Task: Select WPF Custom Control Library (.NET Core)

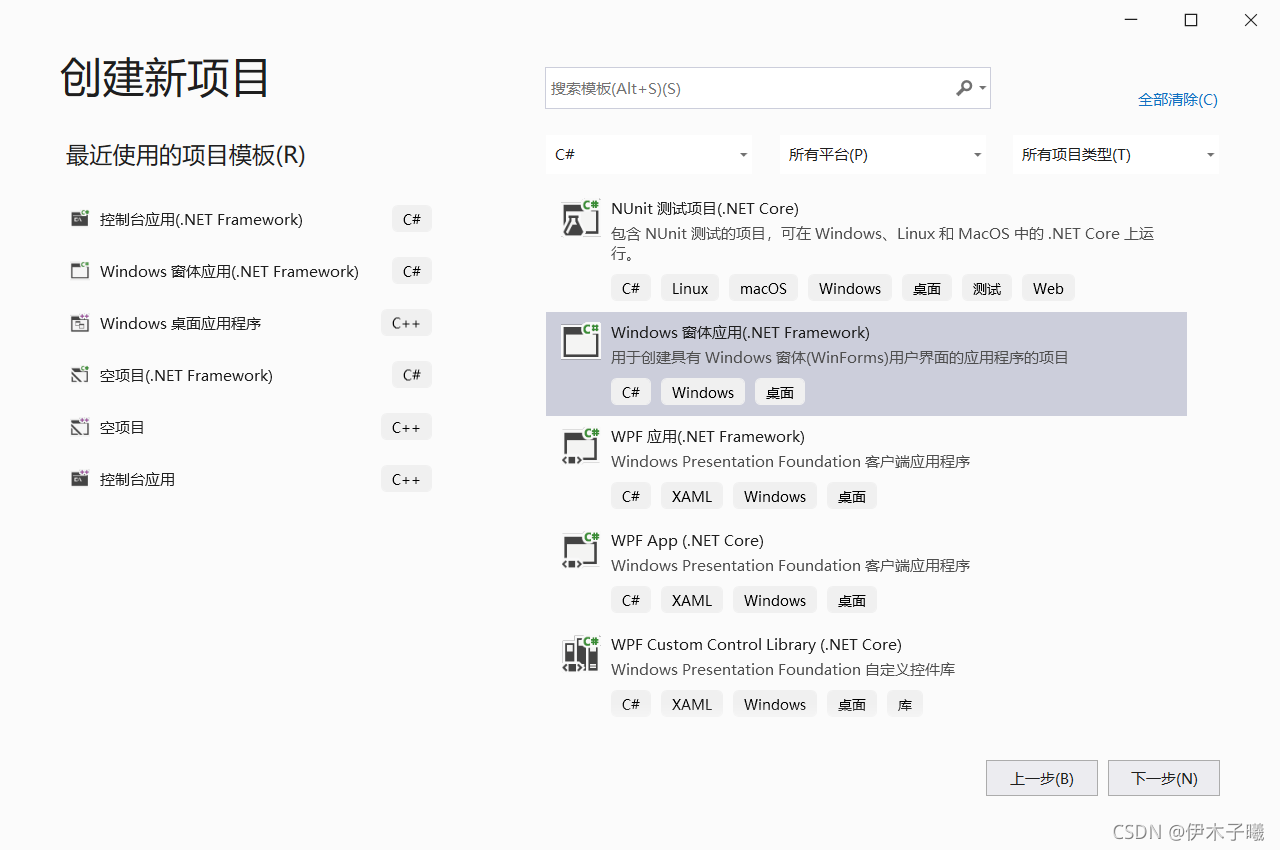Action: coord(756,645)
